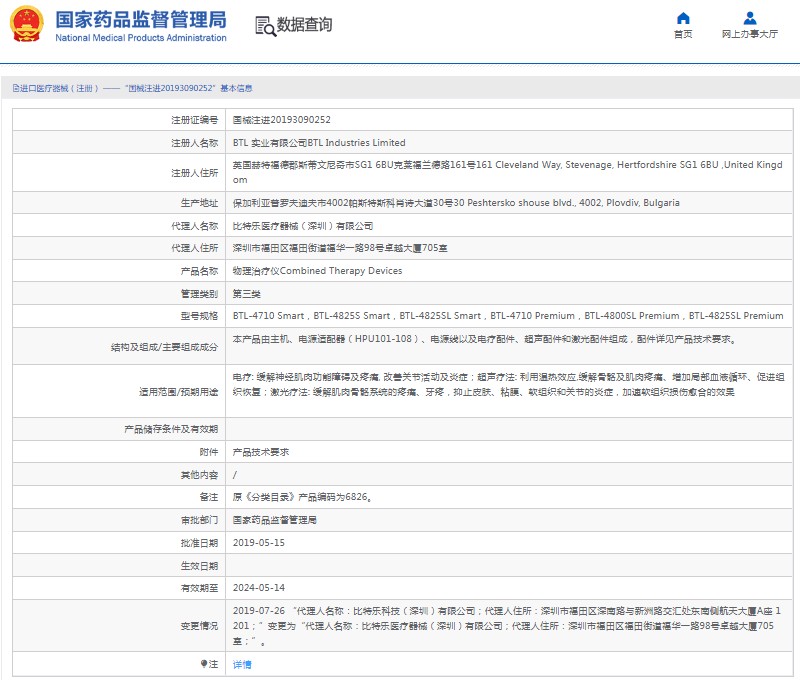Click the 注册人名称 label

pyautogui.click(x=194, y=143)
